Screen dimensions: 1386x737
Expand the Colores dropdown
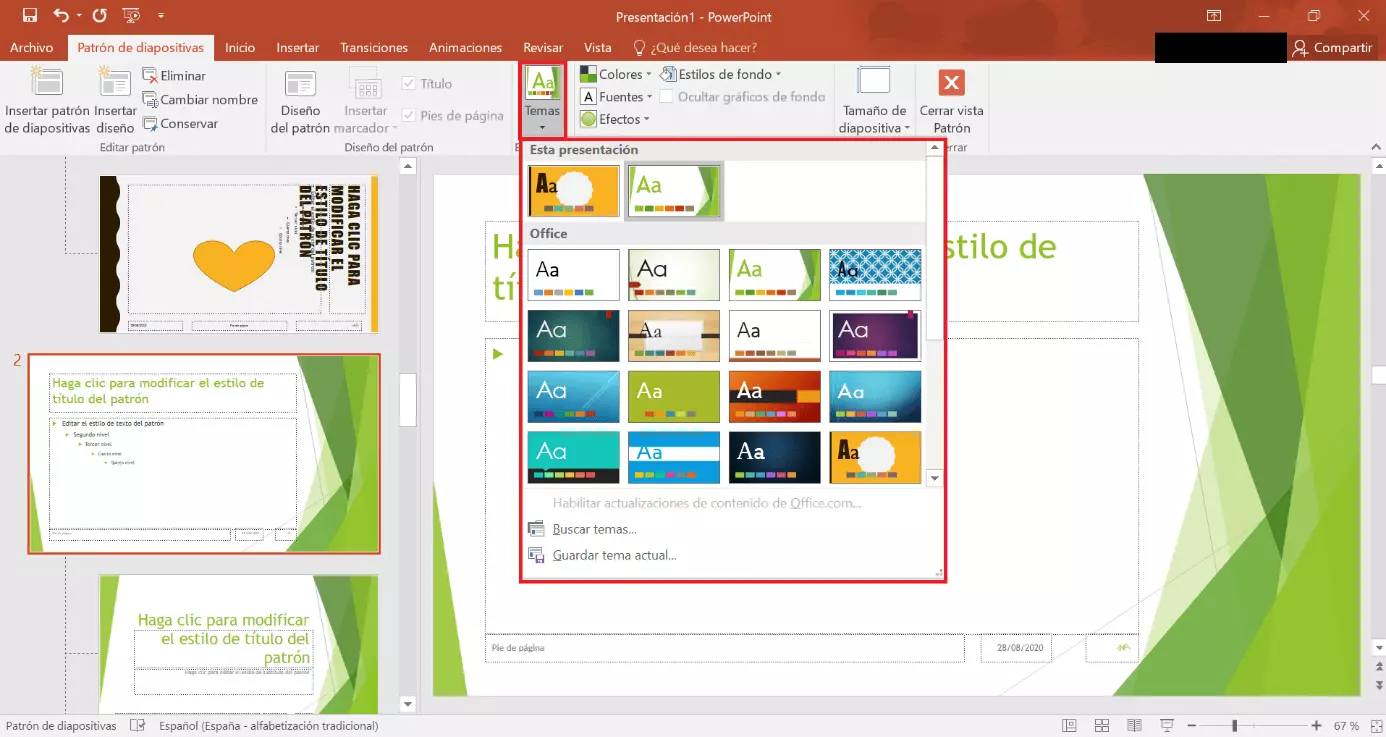click(615, 74)
